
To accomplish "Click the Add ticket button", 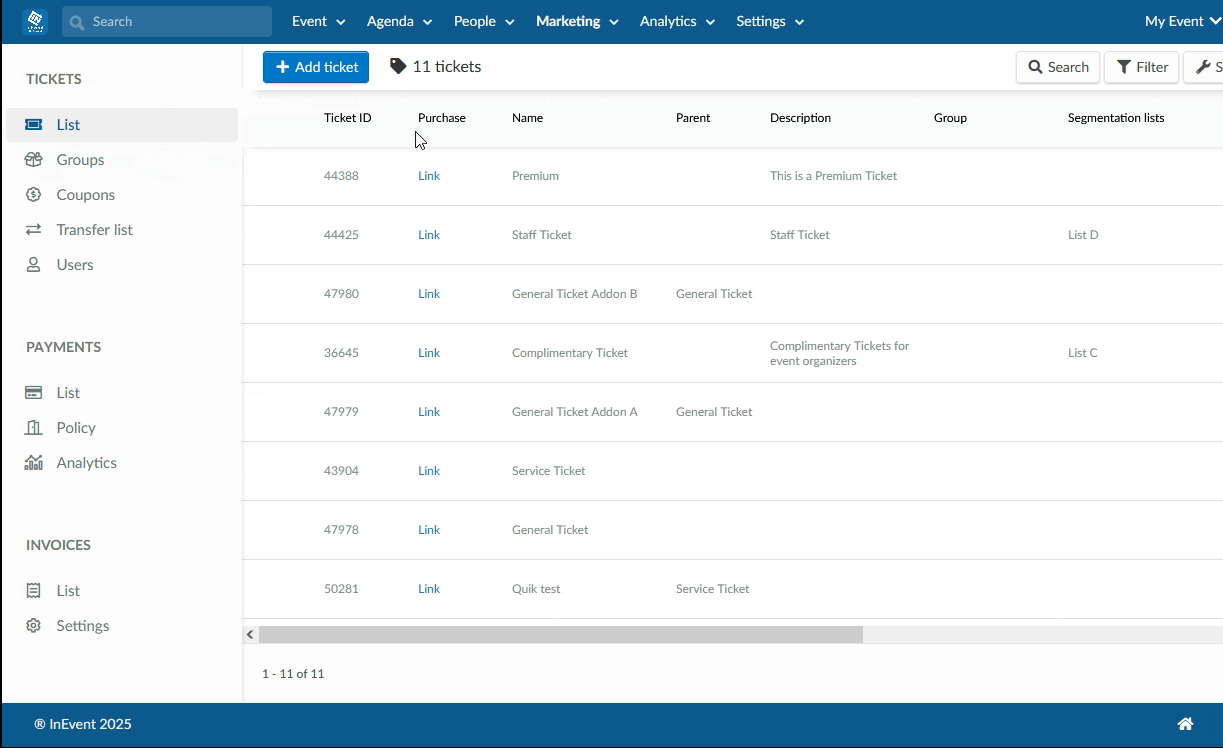I will tap(316, 67).
